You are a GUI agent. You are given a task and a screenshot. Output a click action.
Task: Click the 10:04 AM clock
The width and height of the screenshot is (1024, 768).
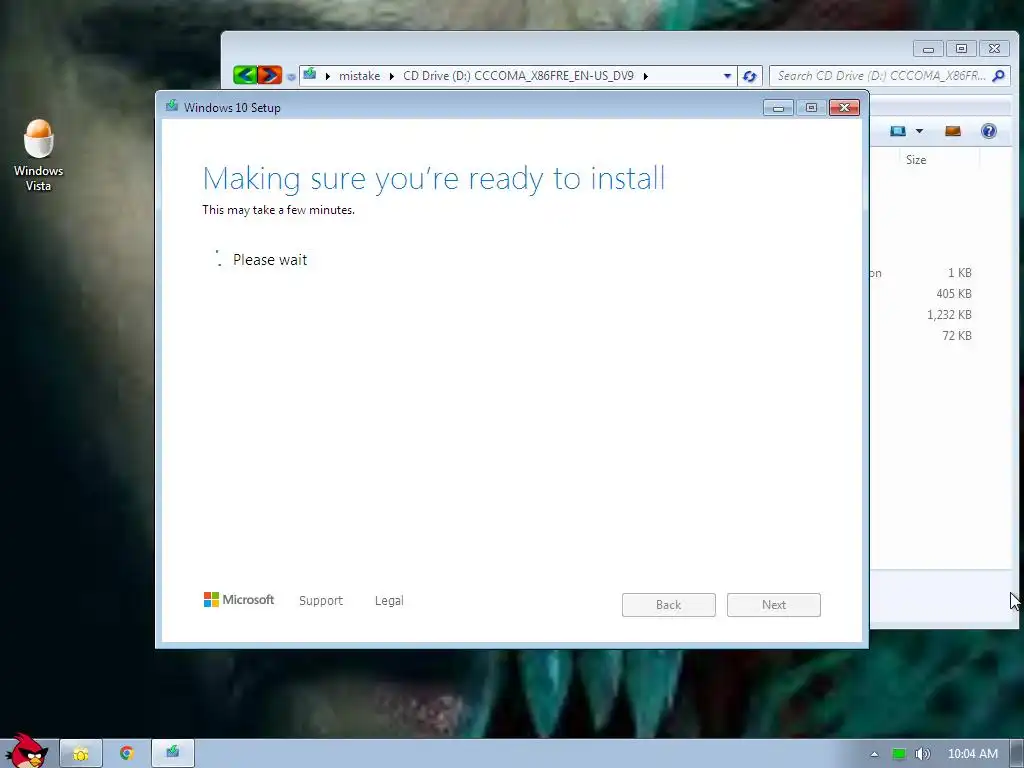972,754
